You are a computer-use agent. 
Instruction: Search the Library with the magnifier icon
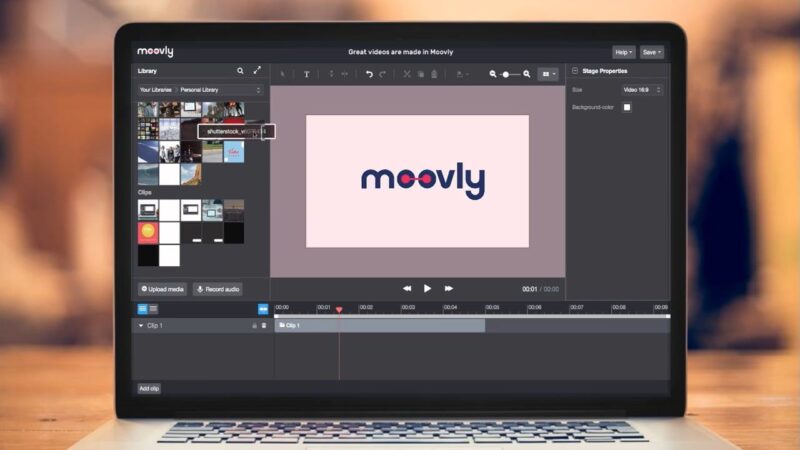[240, 71]
